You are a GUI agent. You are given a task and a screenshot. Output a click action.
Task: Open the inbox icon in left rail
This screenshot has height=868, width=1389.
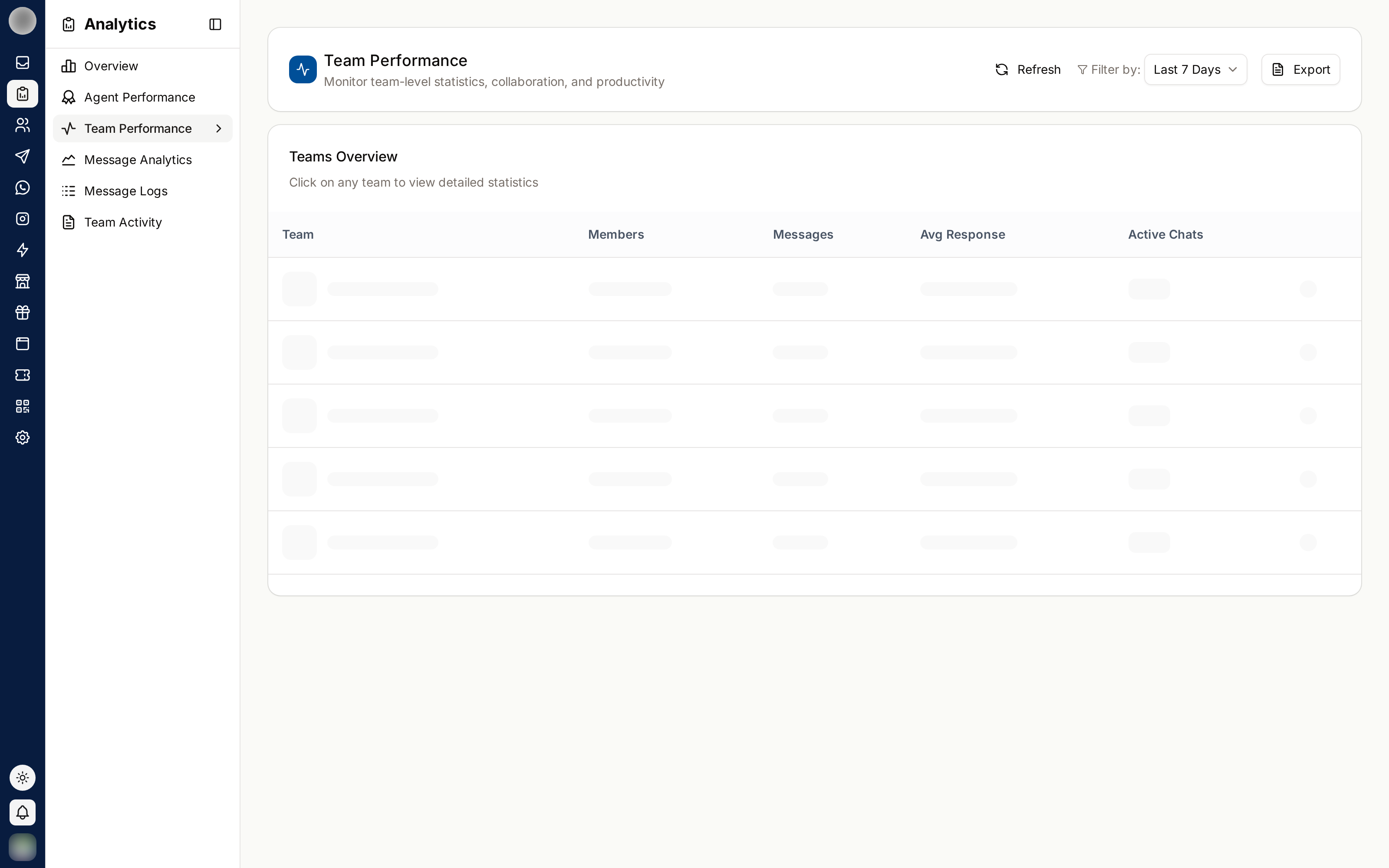(23, 62)
